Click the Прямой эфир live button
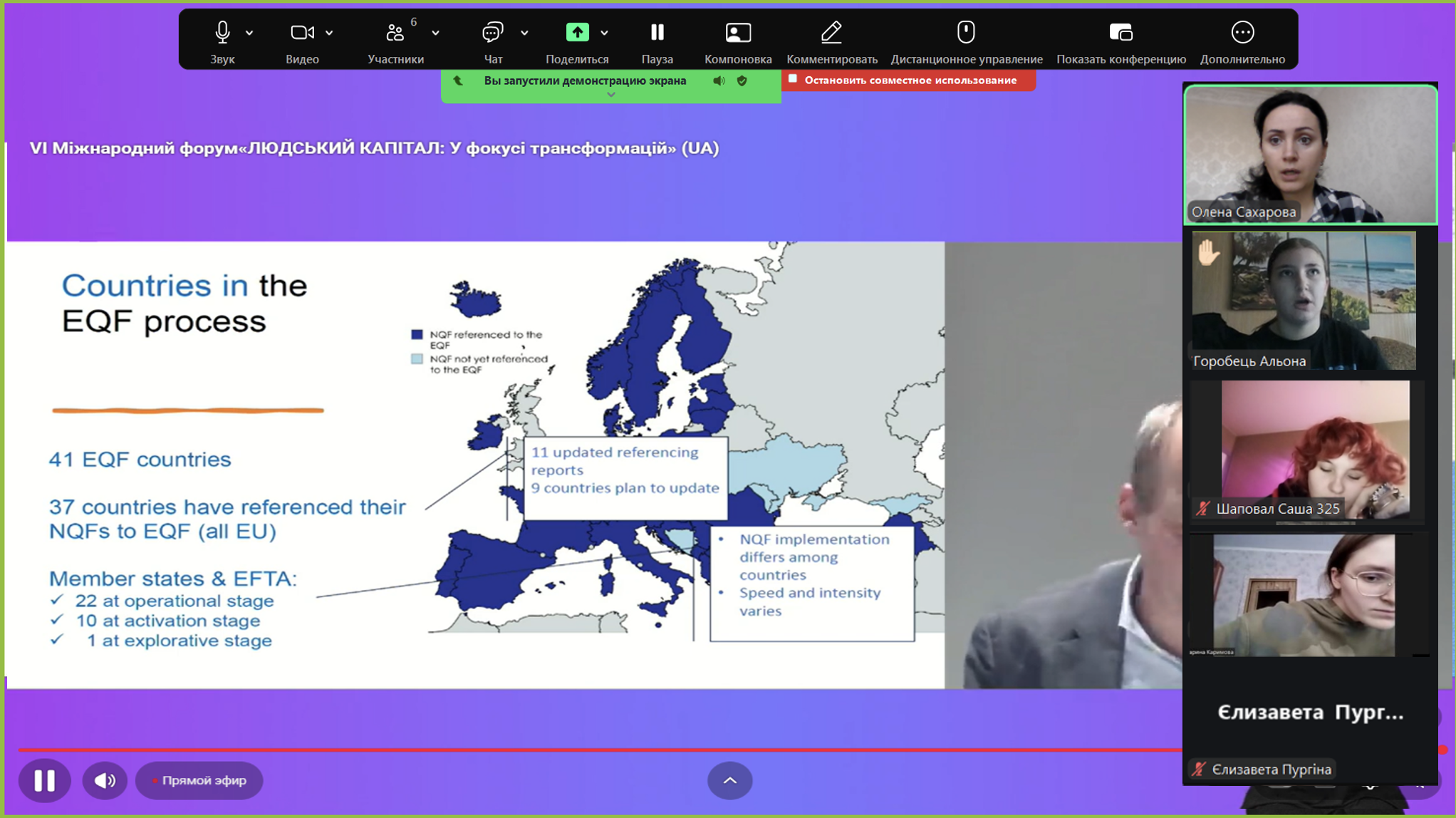The width and height of the screenshot is (1456, 818). tap(199, 780)
